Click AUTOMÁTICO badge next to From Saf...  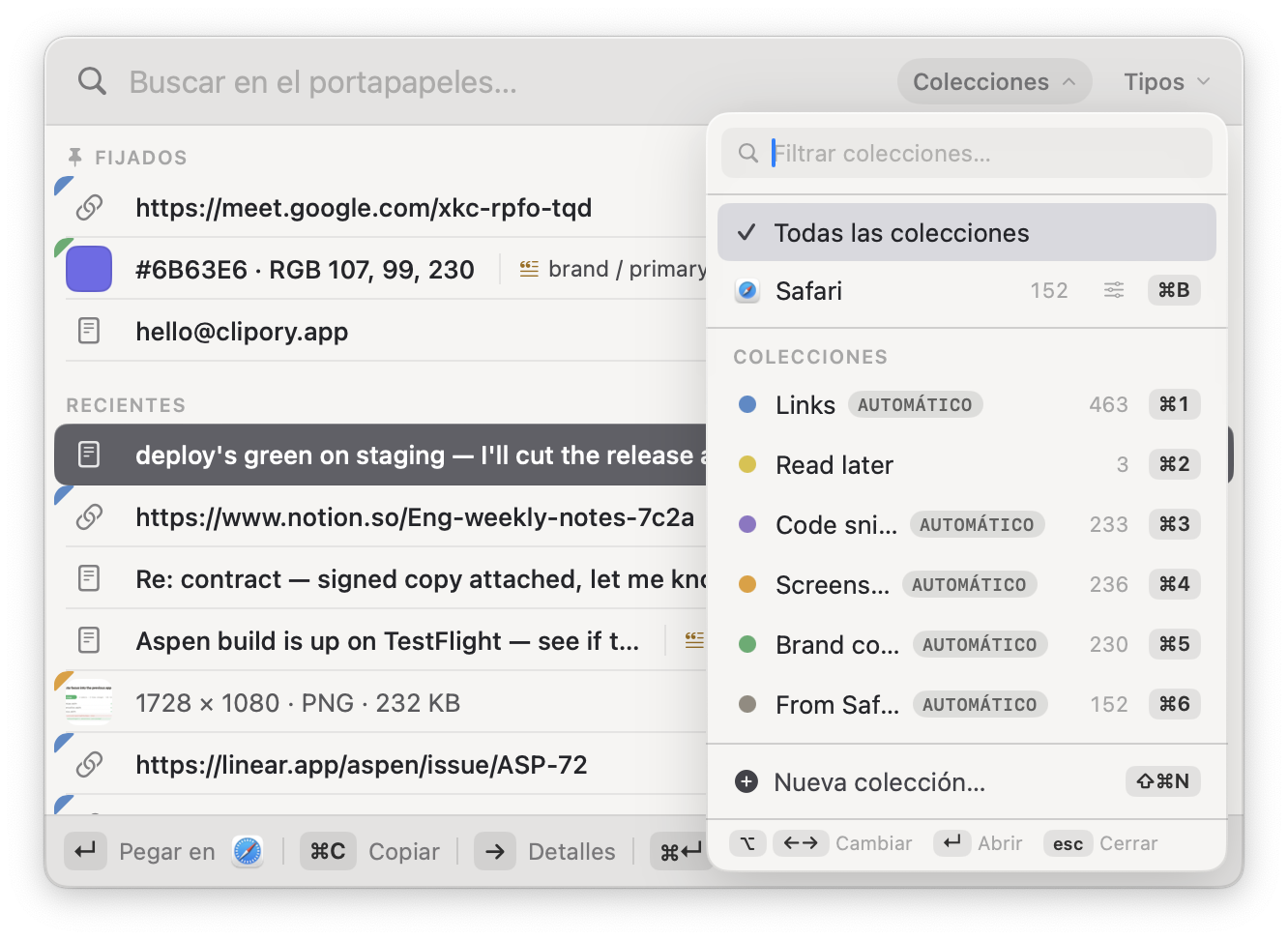click(980, 704)
